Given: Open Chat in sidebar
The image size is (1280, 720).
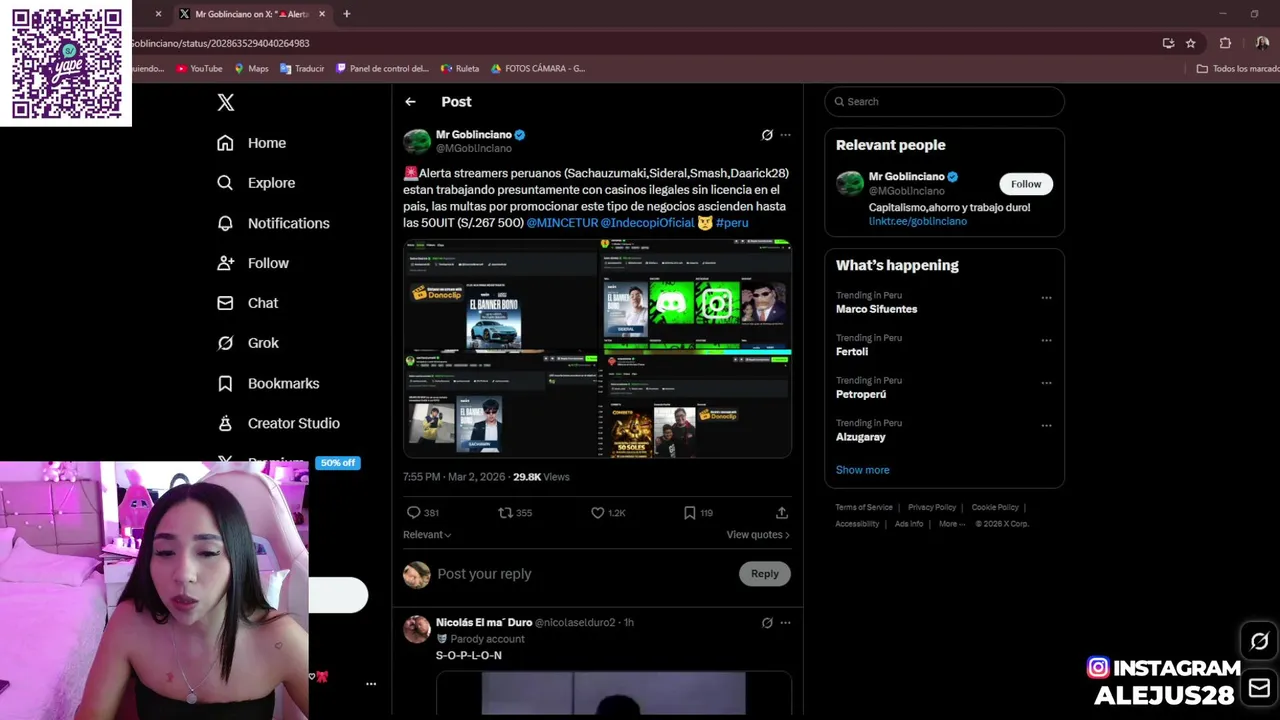Looking at the screenshot, I should click(x=247, y=303).
